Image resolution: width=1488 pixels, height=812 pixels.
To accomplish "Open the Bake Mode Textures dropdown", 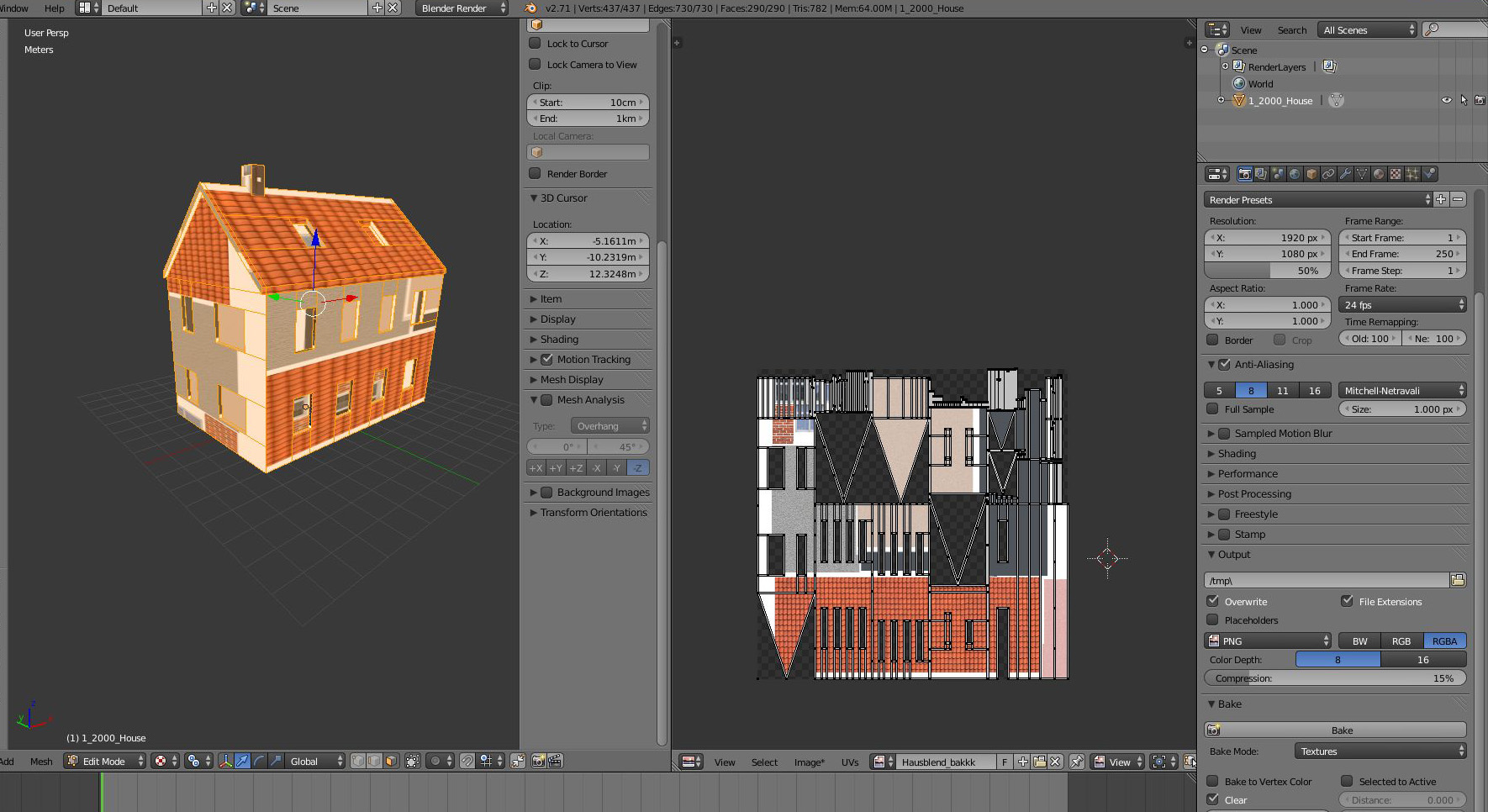I will click(1380, 751).
